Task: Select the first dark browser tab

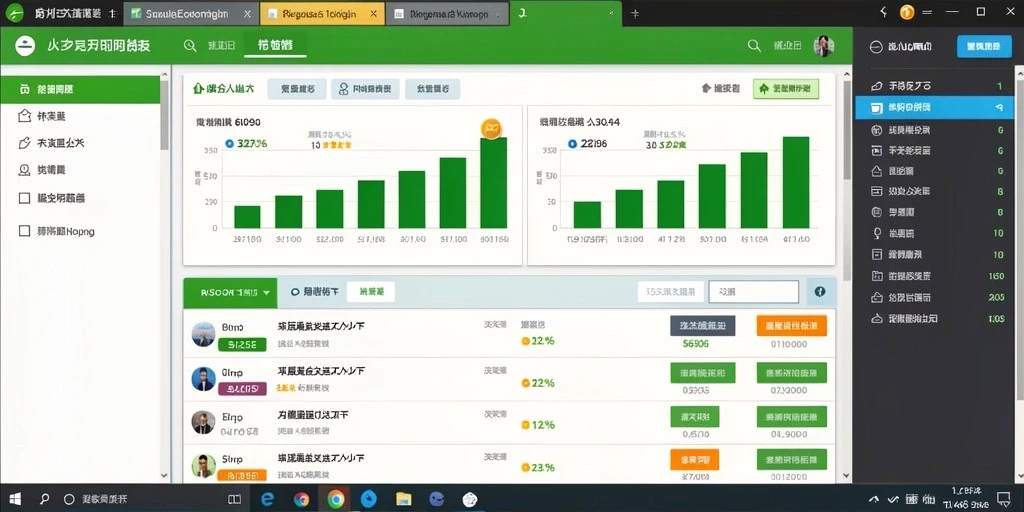Action: tap(61, 13)
